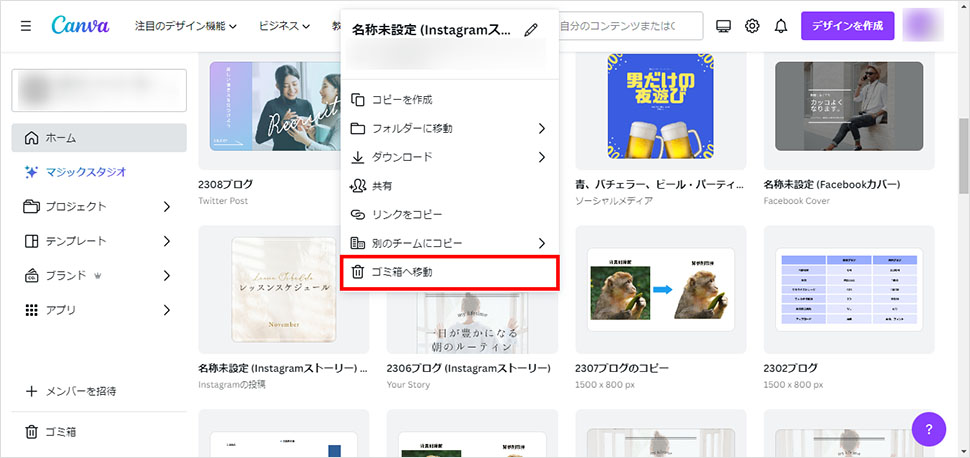Open the user profile avatar
This screenshot has height=458, width=970.
tap(923, 26)
